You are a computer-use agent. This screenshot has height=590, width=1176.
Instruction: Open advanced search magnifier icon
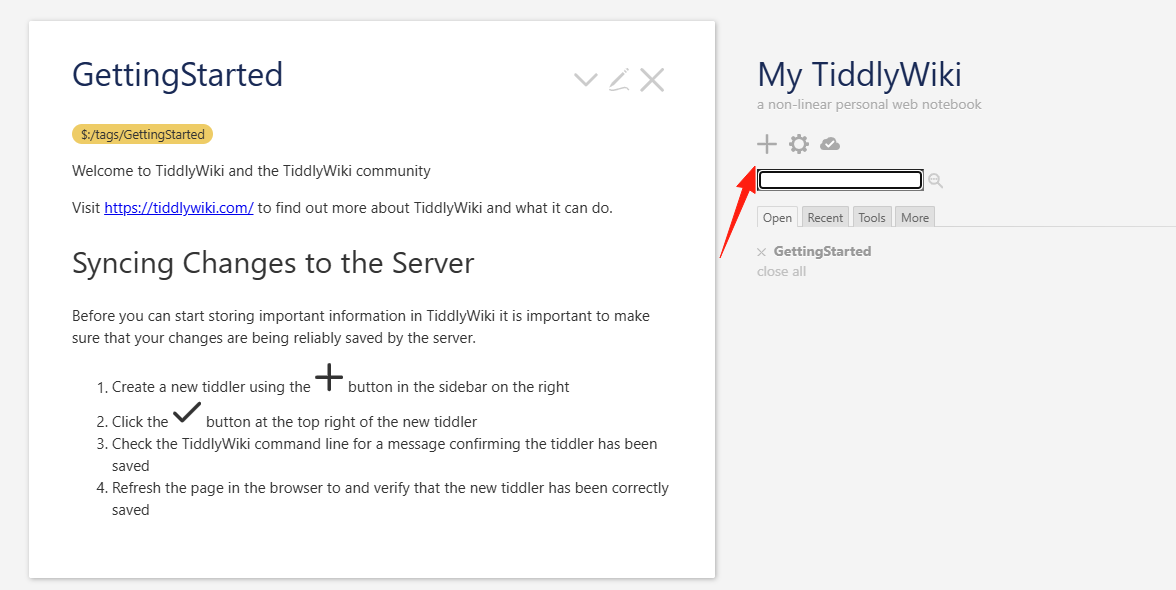click(935, 180)
